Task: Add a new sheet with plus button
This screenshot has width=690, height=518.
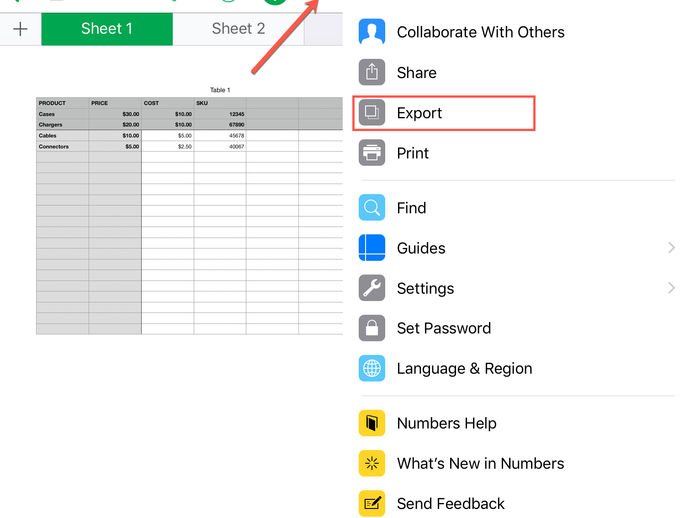Action: (20, 29)
